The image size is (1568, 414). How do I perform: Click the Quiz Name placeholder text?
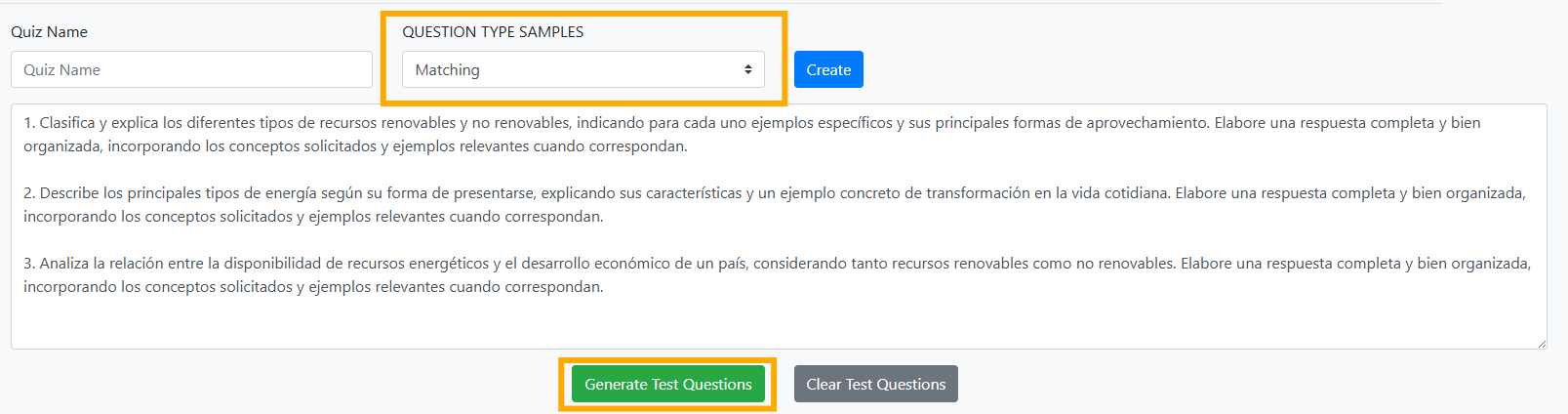click(x=61, y=70)
